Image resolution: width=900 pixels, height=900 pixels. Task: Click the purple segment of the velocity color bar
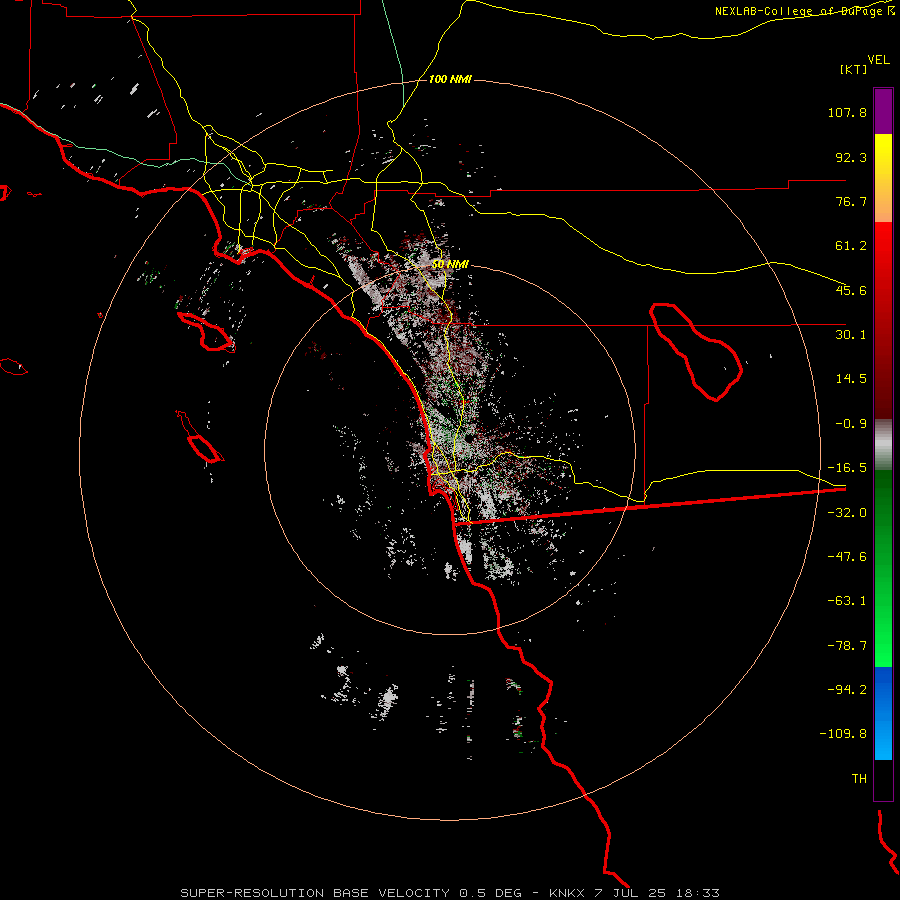(883, 111)
